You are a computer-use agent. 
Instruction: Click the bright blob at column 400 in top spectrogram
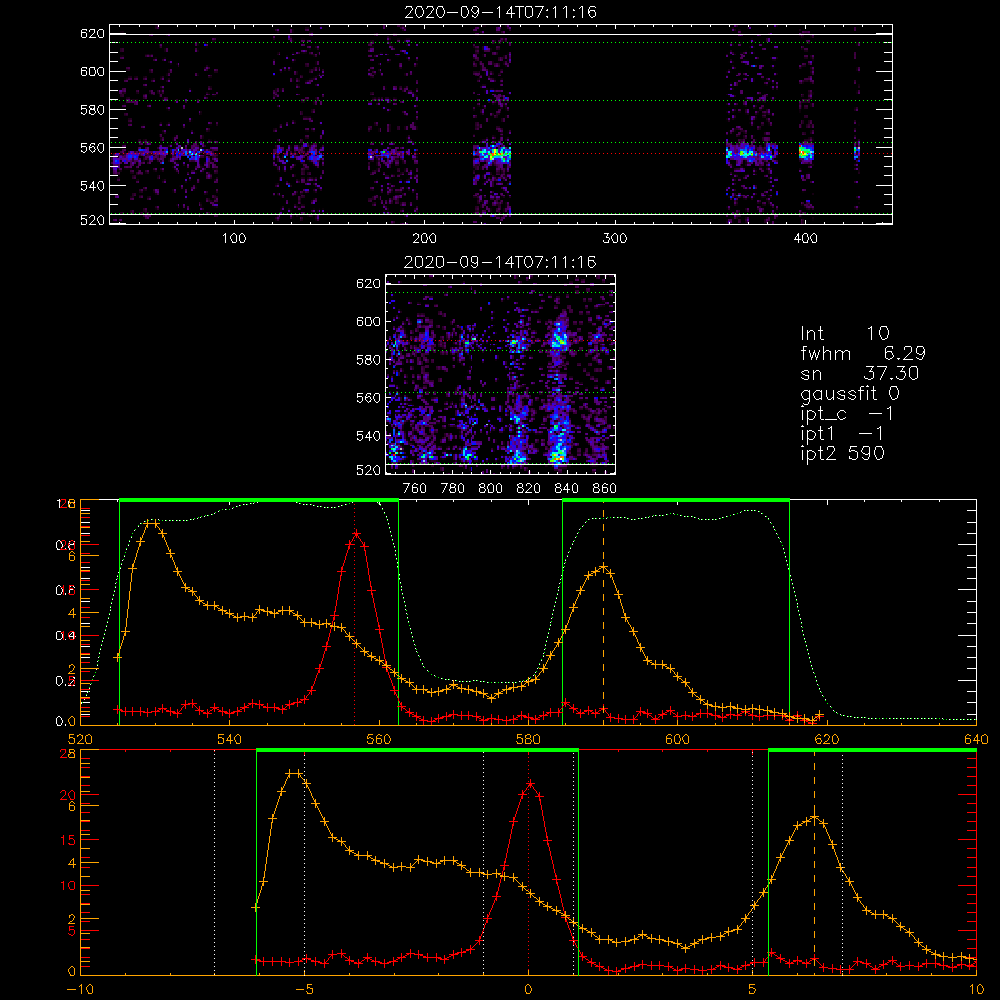click(x=806, y=152)
